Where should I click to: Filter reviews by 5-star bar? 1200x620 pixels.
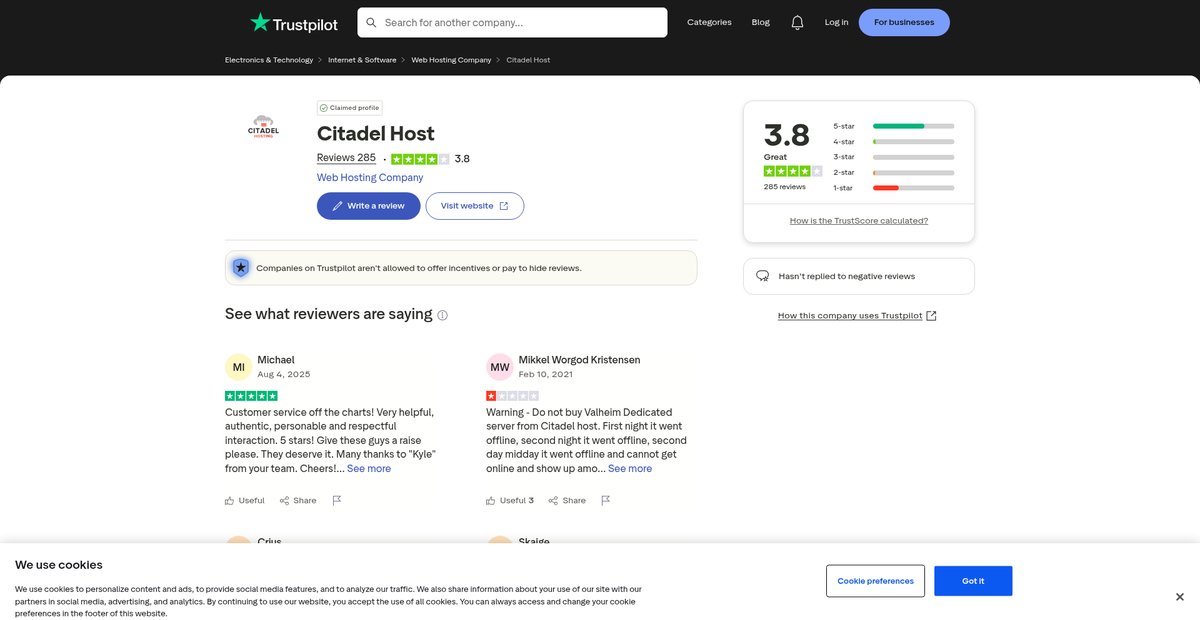[913, 126]
